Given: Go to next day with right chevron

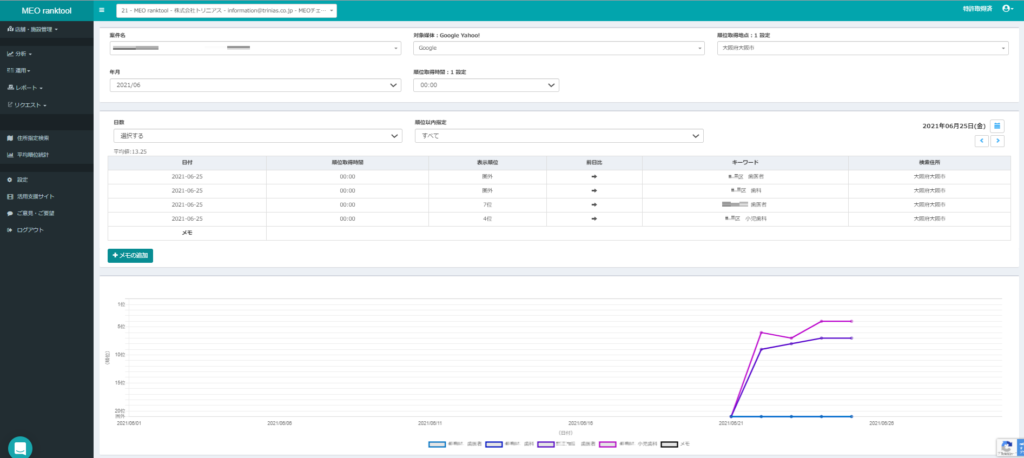Looking at the screenshot, I should pos(997,141).
